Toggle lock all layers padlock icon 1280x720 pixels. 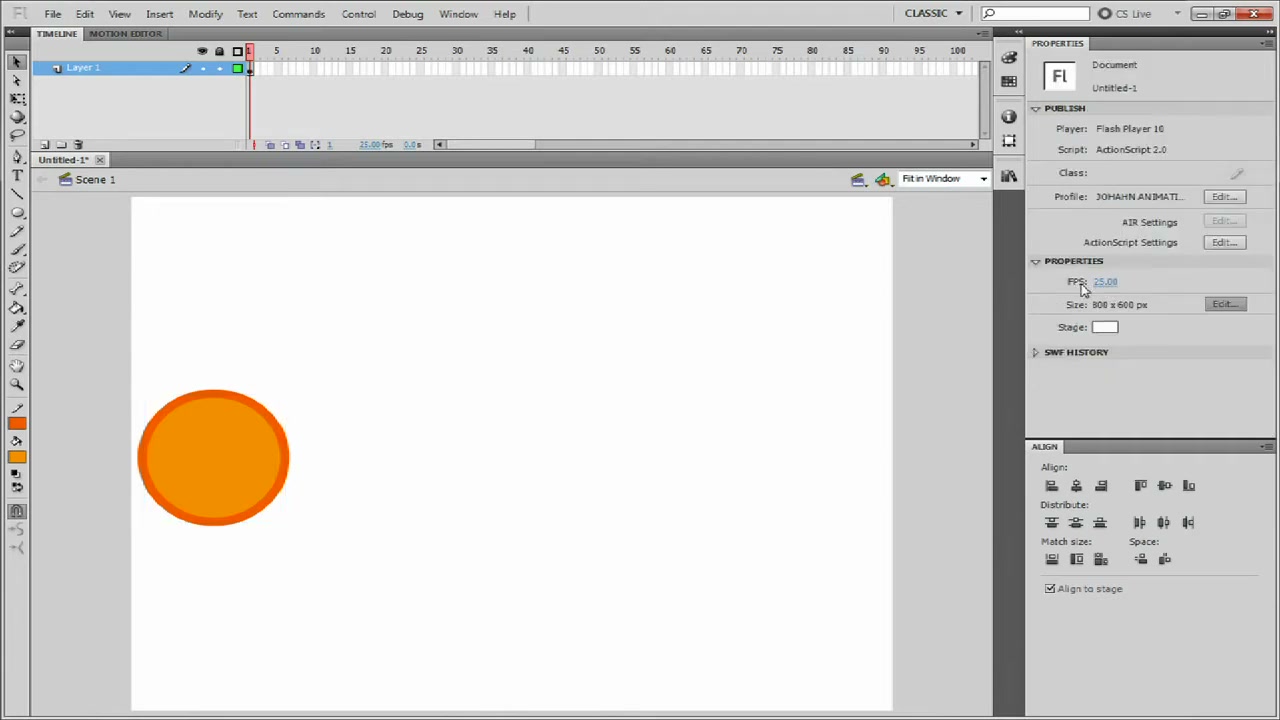pos(219,51)
